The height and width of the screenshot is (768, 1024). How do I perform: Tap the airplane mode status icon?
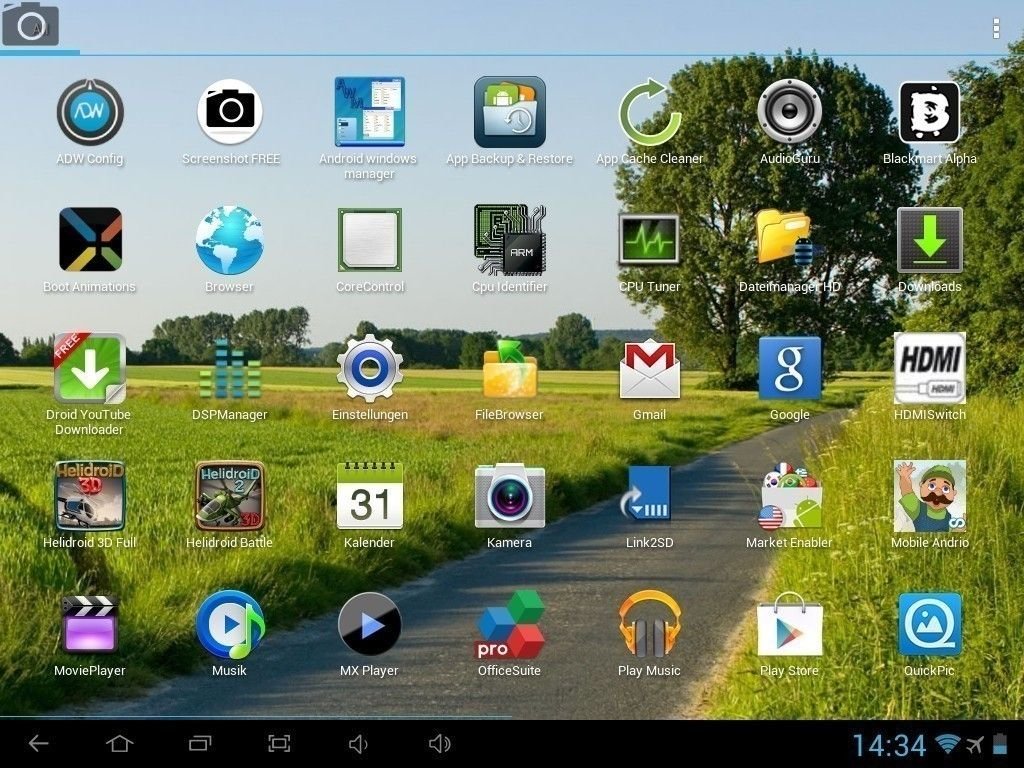pos(974,744)
